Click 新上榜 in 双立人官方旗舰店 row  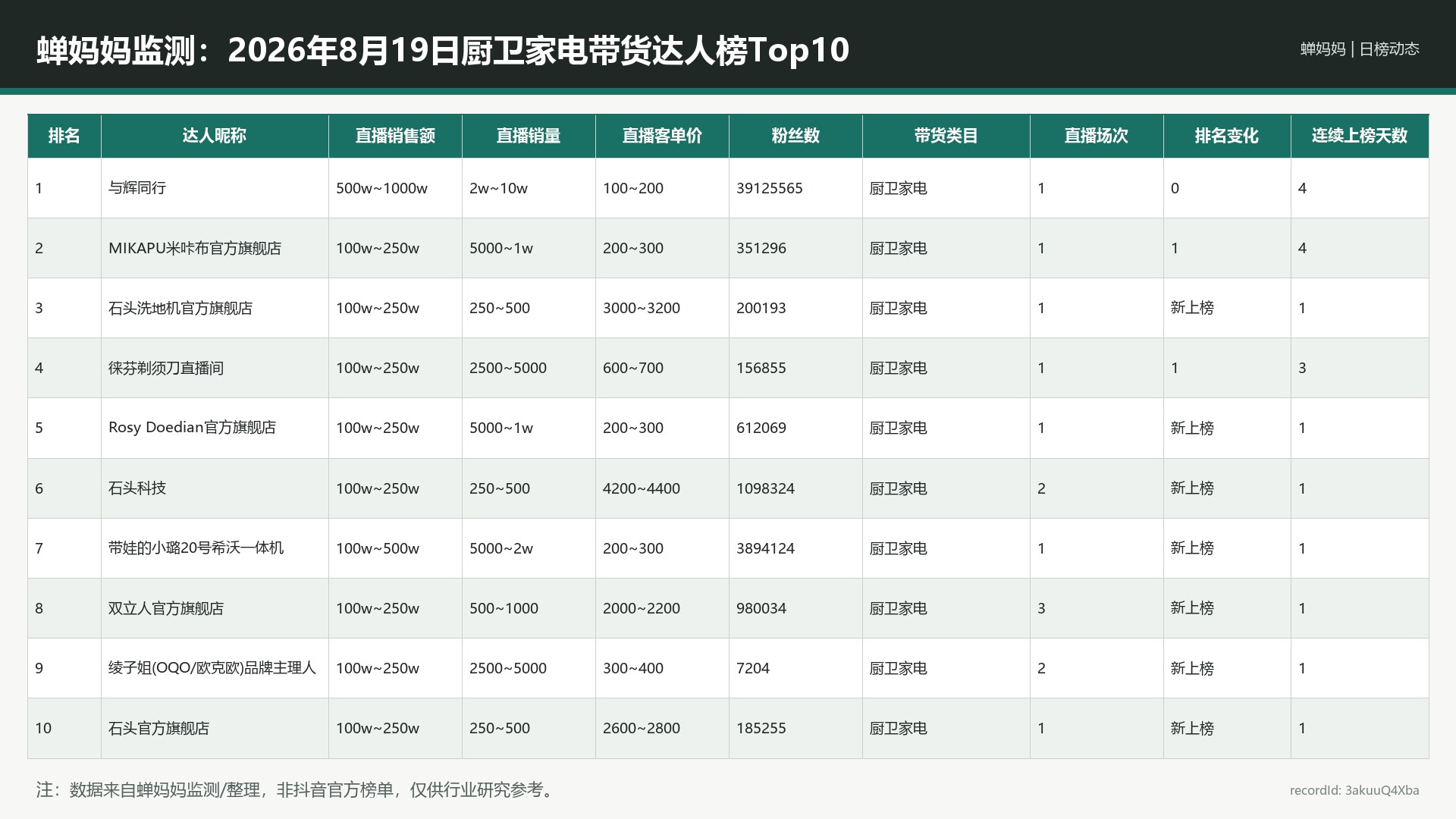1192,608
